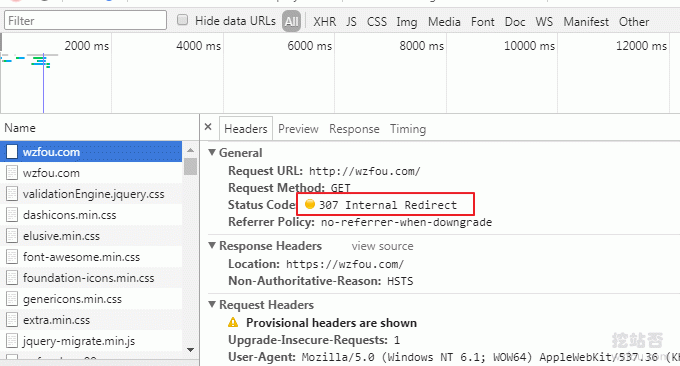Filter requests by Img type

406,22
